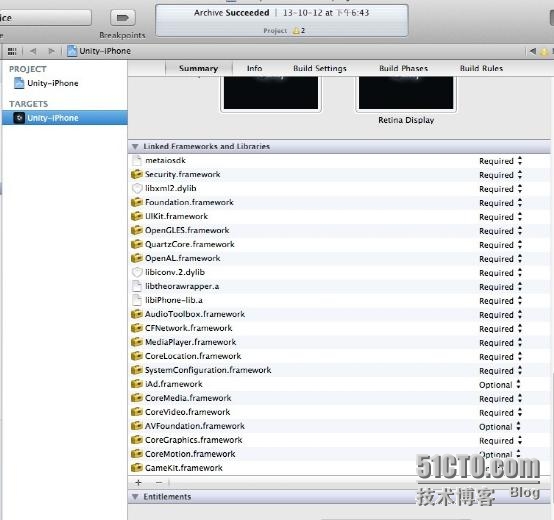This screenshot has width=554, height=520.
Task: Click the Unity-iPhone breadcrumb file icon
Action: 72,51
